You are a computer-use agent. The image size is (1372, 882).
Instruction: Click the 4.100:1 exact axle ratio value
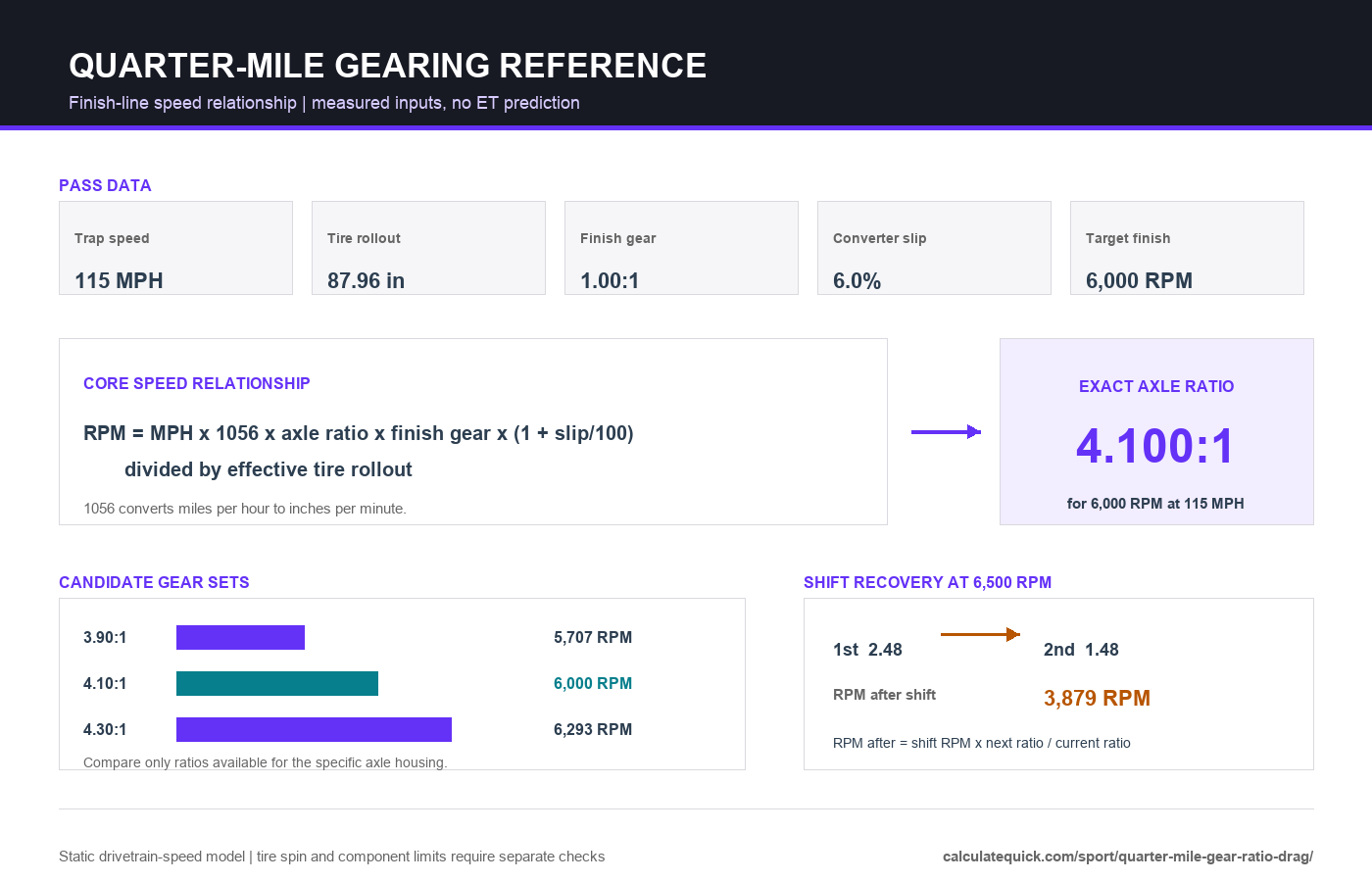[x=1156, y=446]
